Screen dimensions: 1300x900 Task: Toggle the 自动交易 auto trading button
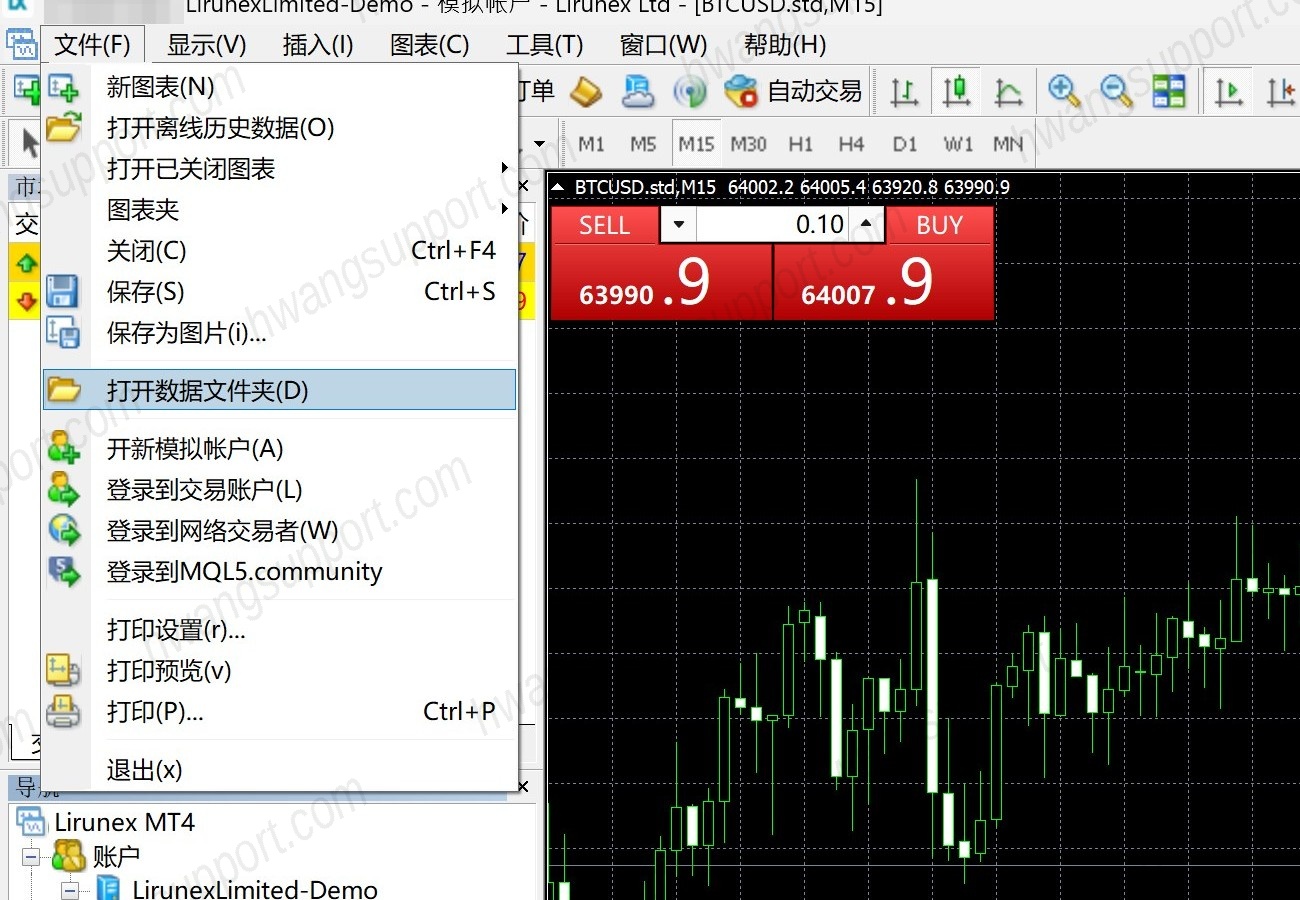792,92
